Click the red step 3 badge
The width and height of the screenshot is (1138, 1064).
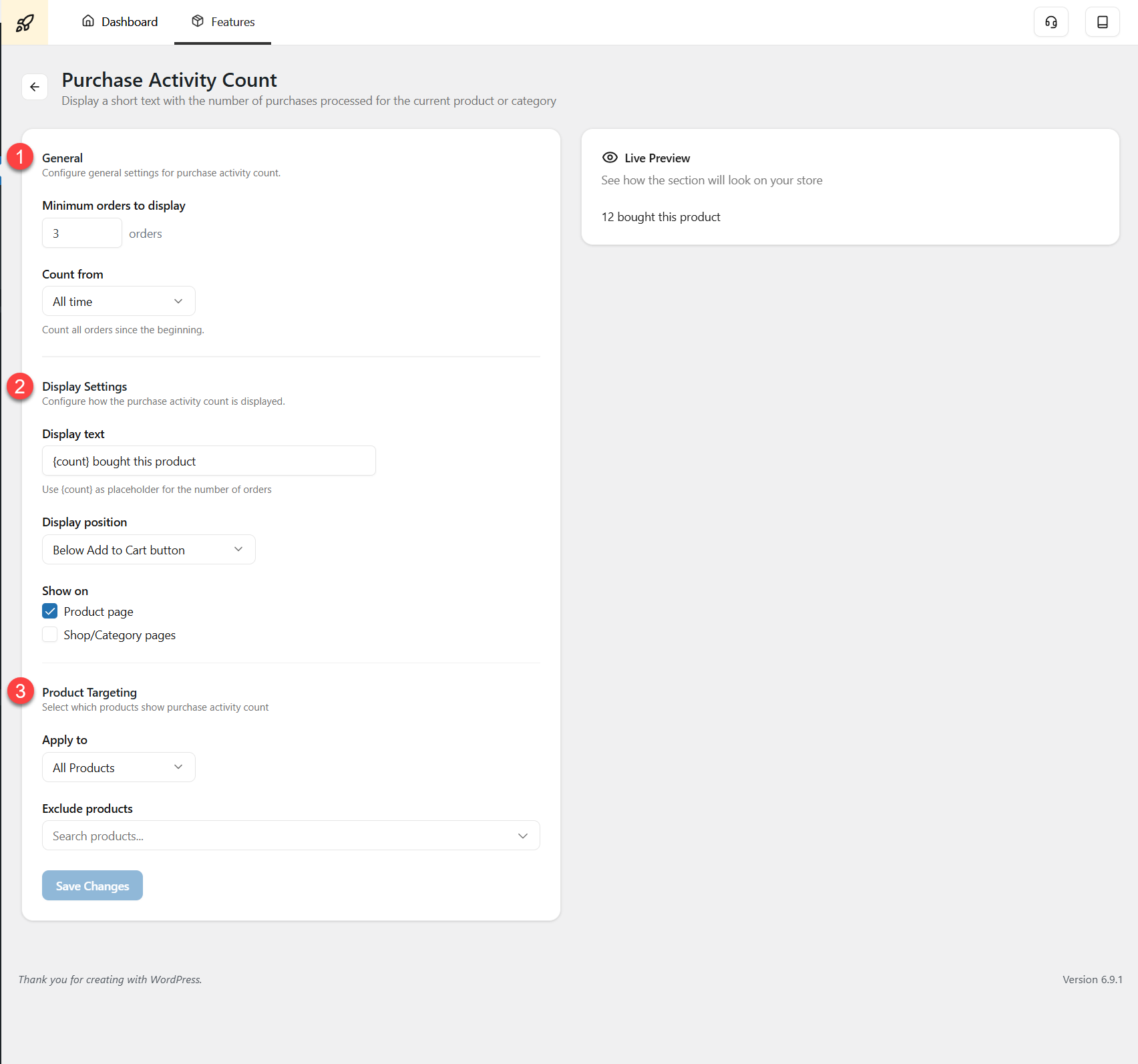20,691
